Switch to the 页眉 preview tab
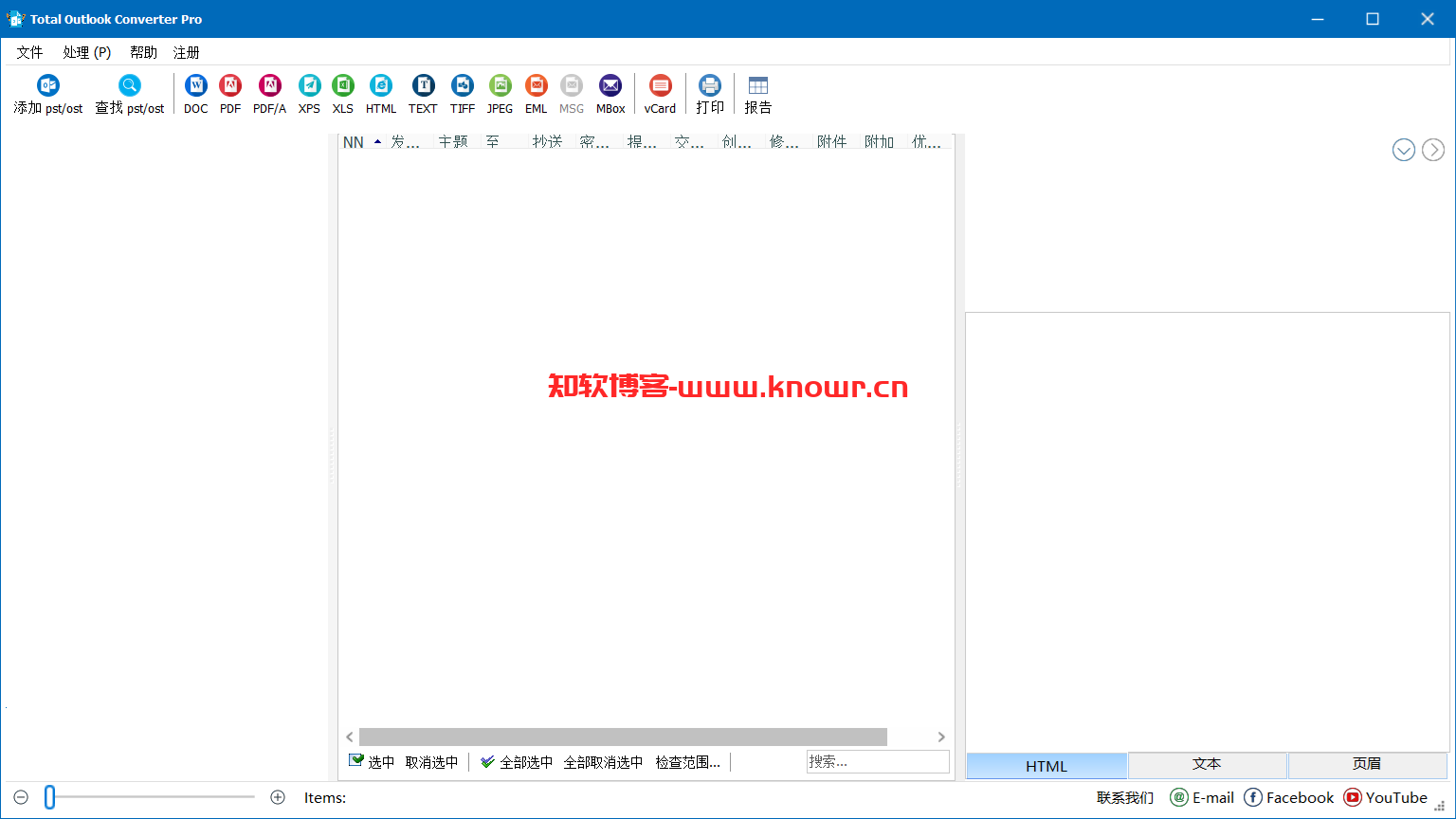This screenshot has width=1456, height=819. (x=1367, y=764)
